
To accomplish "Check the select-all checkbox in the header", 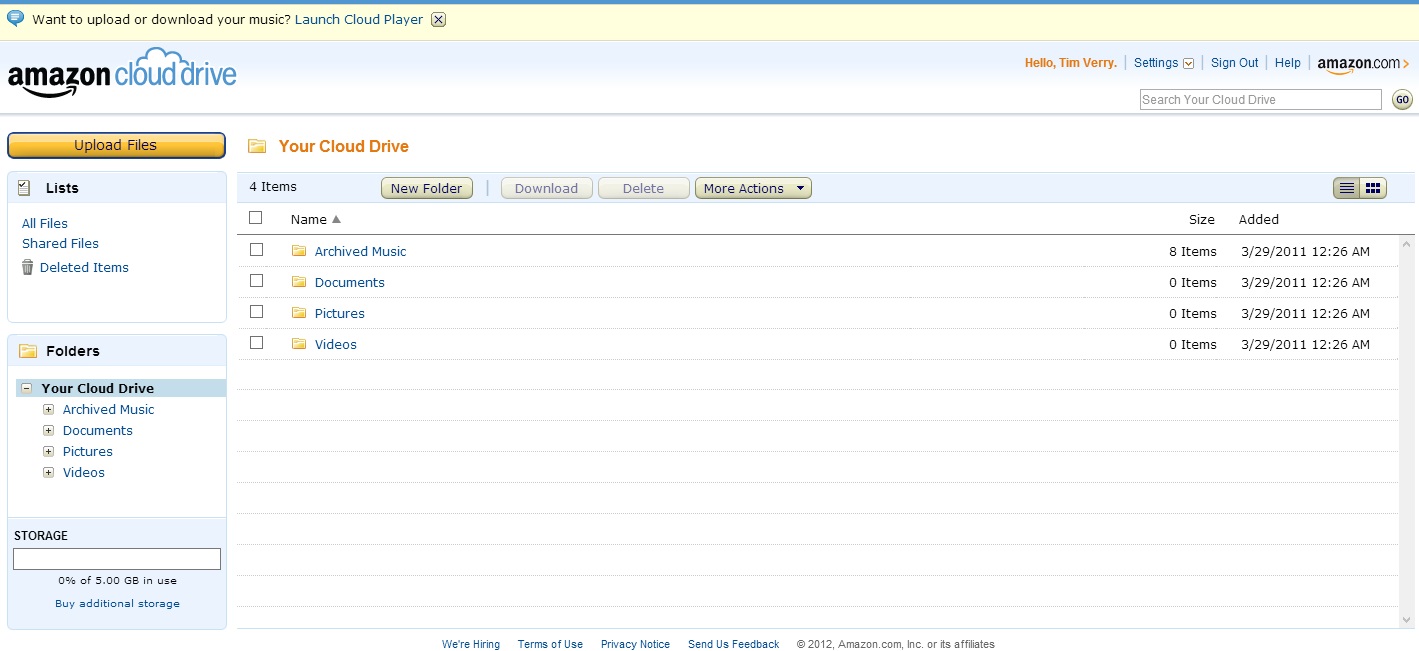I will pyautogui.click(x=256, y=217).
